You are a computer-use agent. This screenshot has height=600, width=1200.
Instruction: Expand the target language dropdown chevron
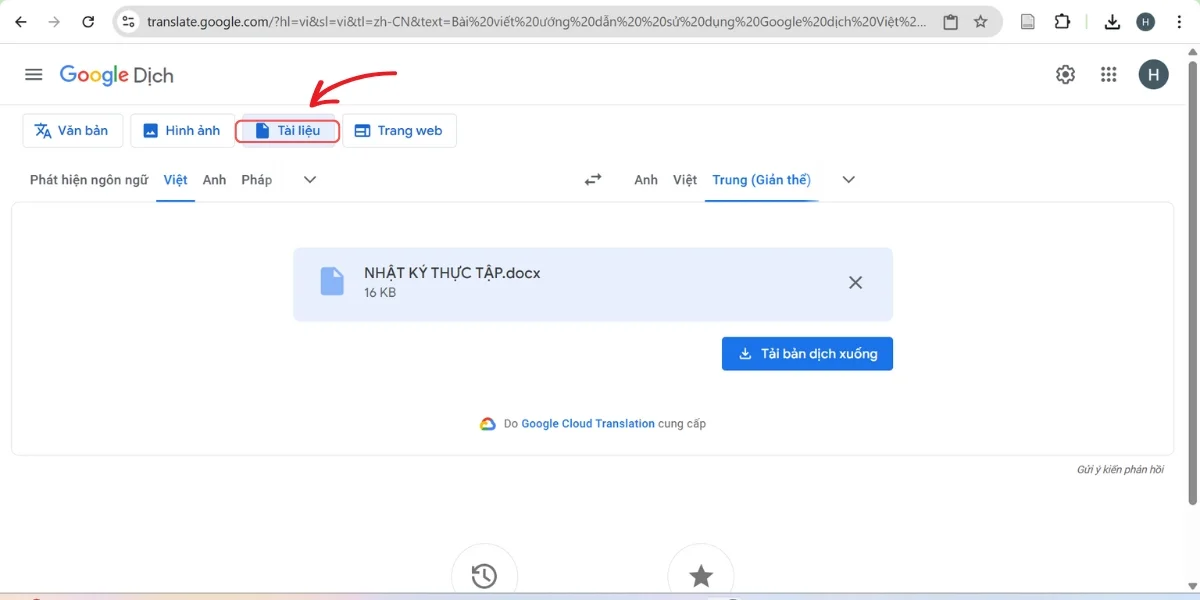coord(848,180)
